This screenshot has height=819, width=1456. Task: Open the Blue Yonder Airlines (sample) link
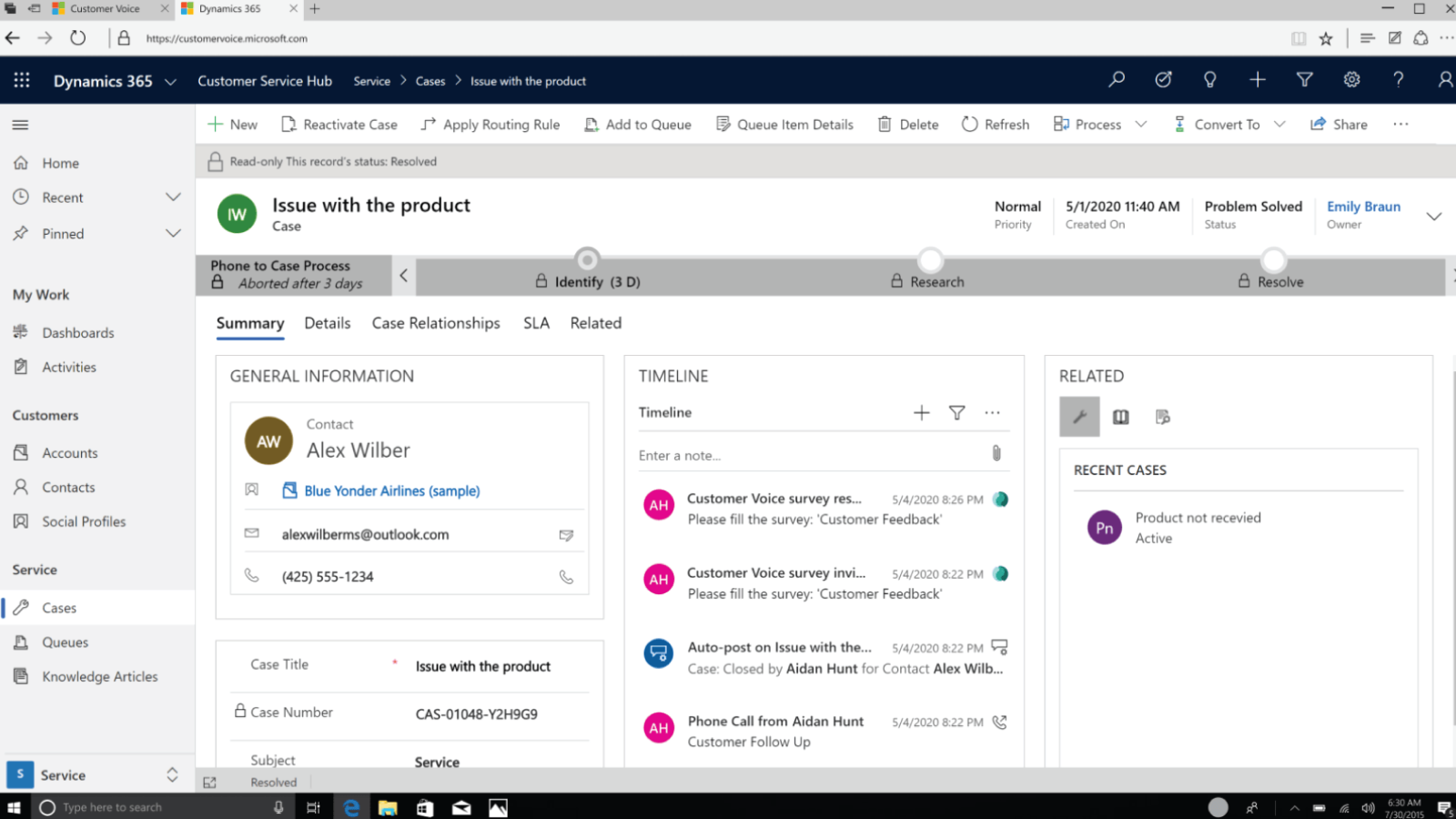coord(391,490)
